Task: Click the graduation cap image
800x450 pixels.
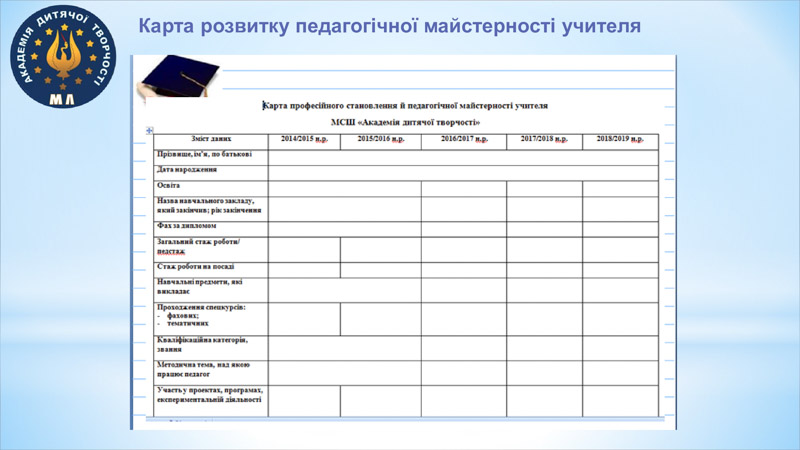Action: [179, 77]
